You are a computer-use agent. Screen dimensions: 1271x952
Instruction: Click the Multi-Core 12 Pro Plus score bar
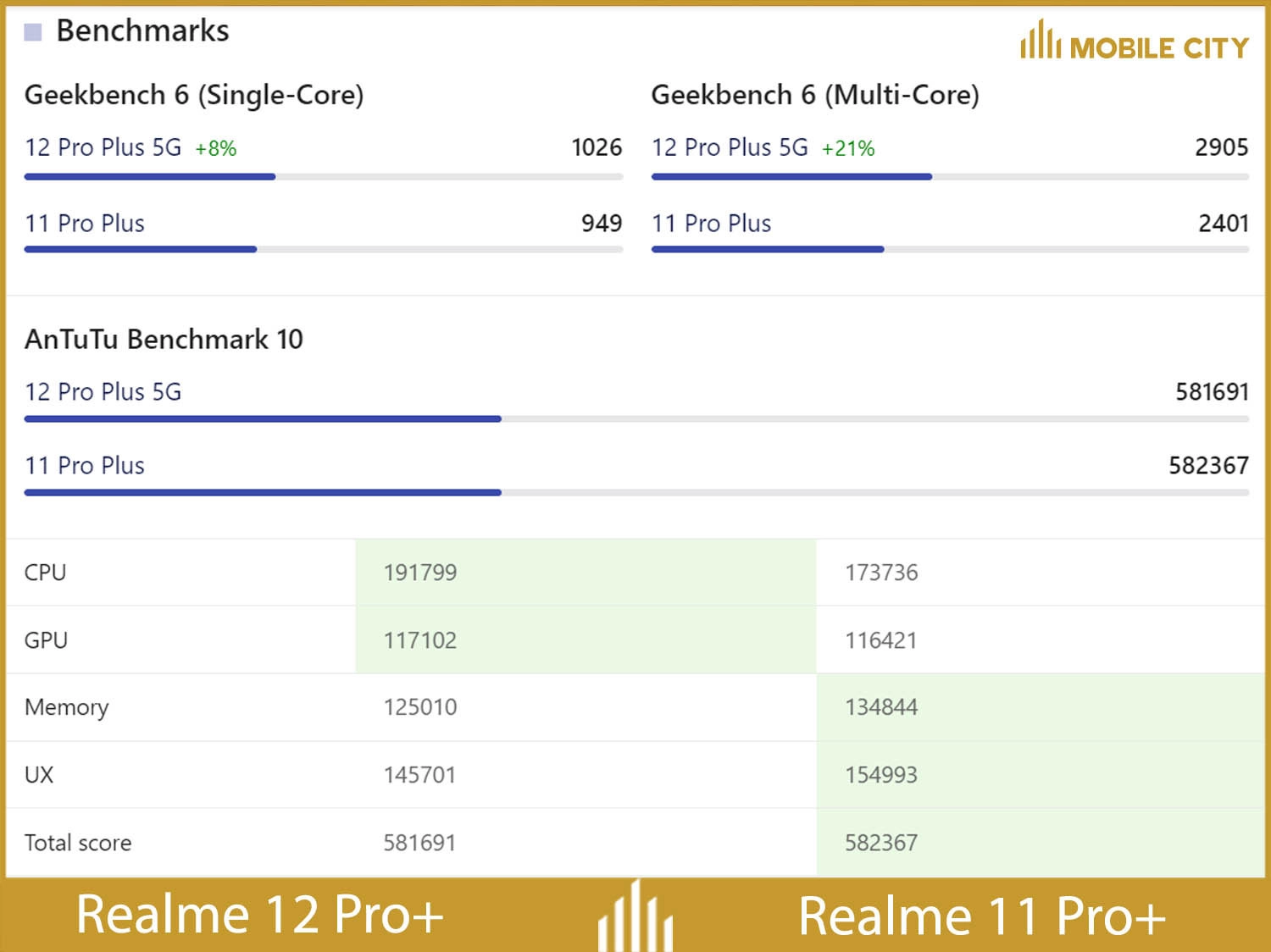[x=950, y=177]
